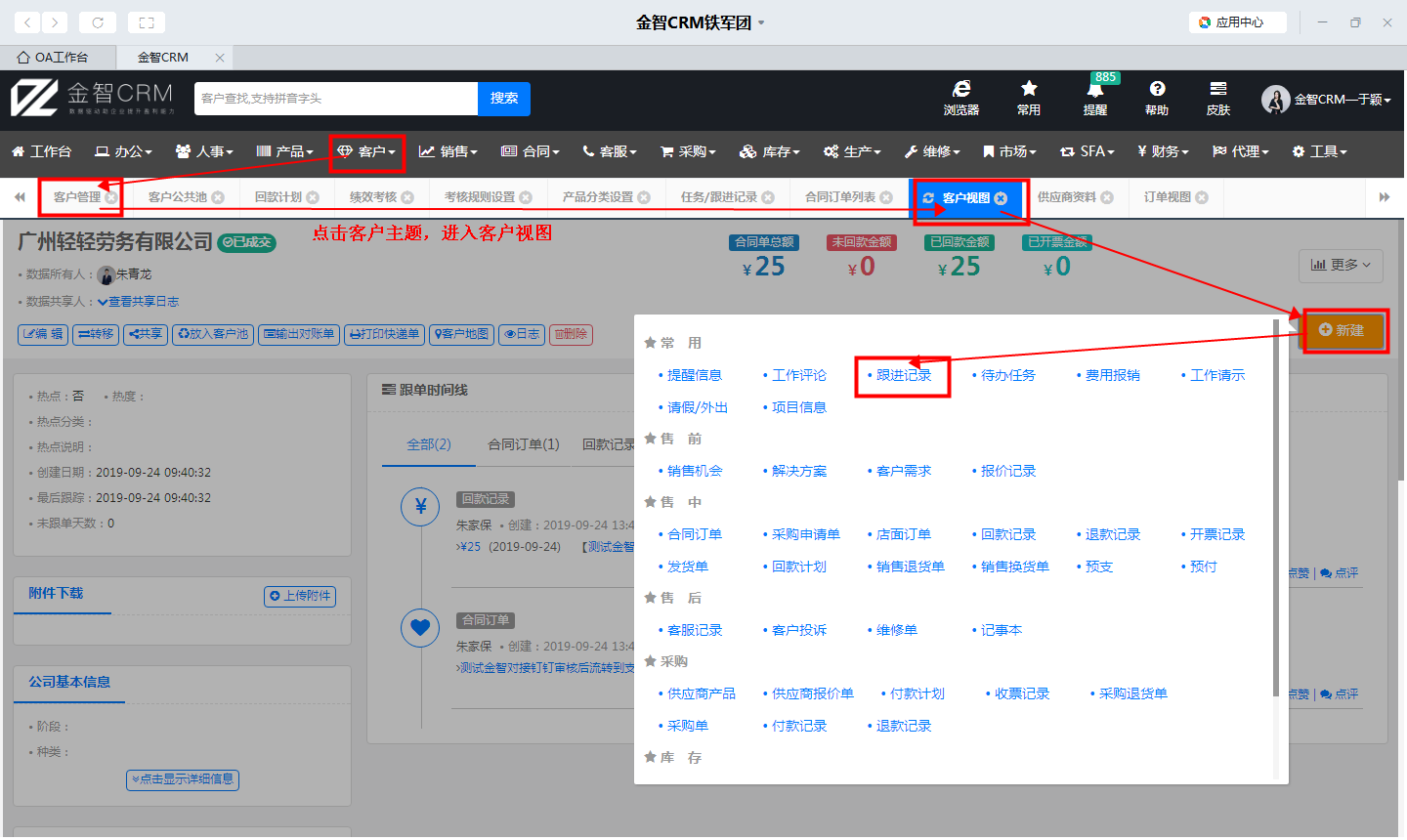The image size is (1407, 840).
Task: Choose 销售机会 in the new menu
Action: pyautogui.click(x=695, y=471)
